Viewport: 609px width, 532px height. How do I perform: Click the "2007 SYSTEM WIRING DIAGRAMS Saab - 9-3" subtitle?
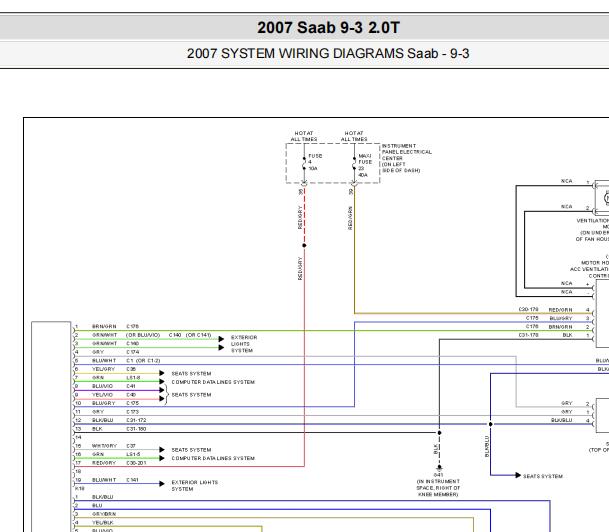pos(328,54)
